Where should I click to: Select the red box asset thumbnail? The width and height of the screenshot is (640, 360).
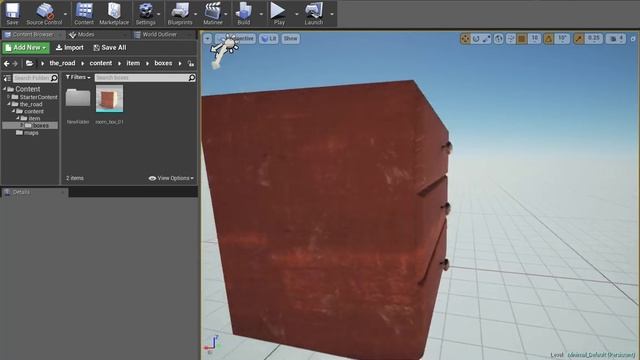pyautogui.click(x=109, y=98)
